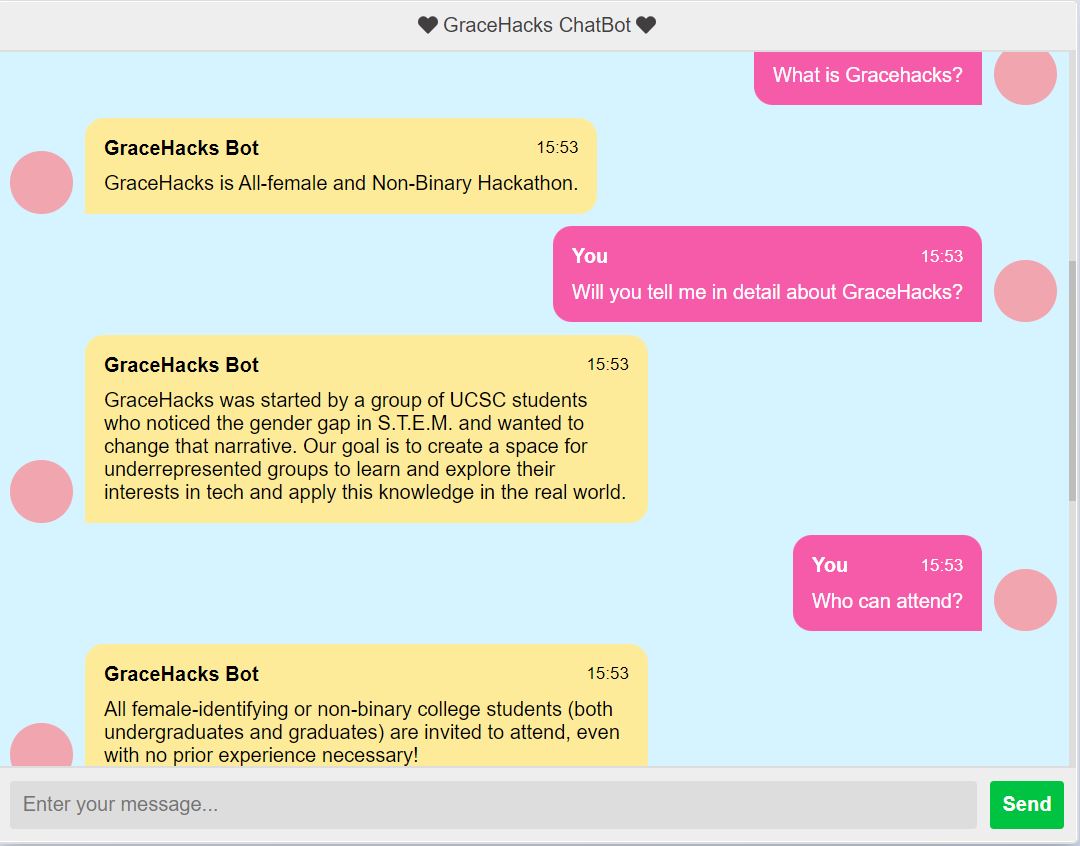
Task: Click the 'GraceHacks ChatBot' header title
Action: (x=537, y=25)
